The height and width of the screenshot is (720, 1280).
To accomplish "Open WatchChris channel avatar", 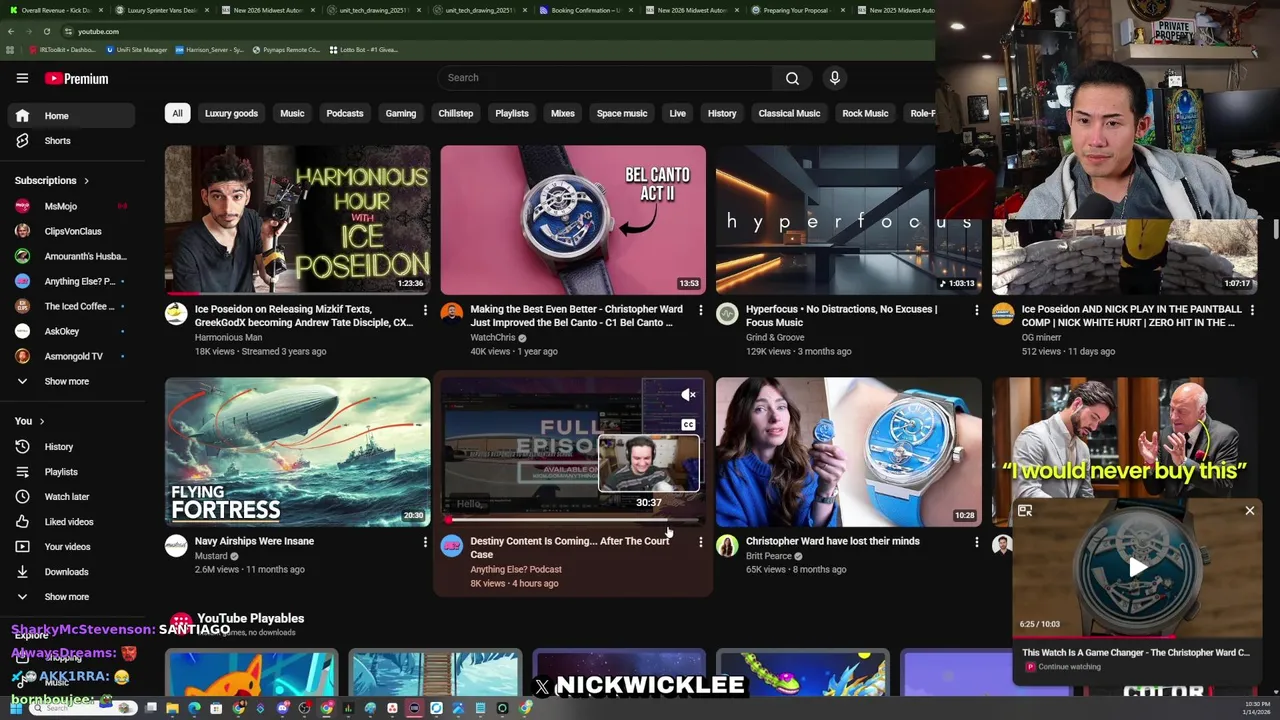I will tap(452, 314).
